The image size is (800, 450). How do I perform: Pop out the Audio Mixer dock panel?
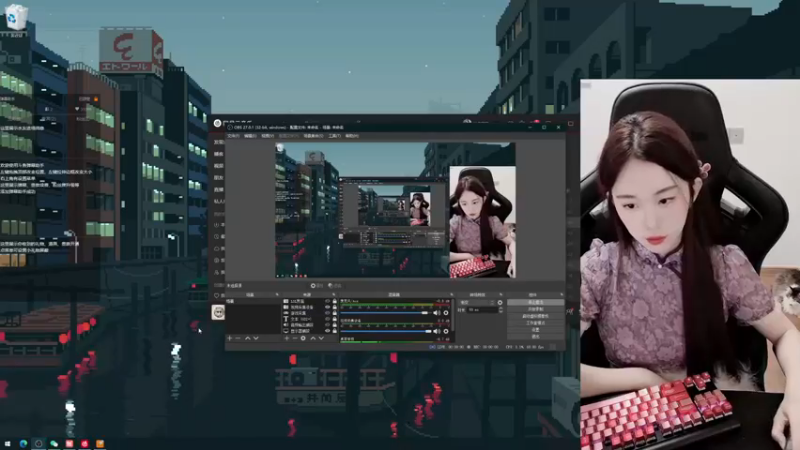[452, 295]
